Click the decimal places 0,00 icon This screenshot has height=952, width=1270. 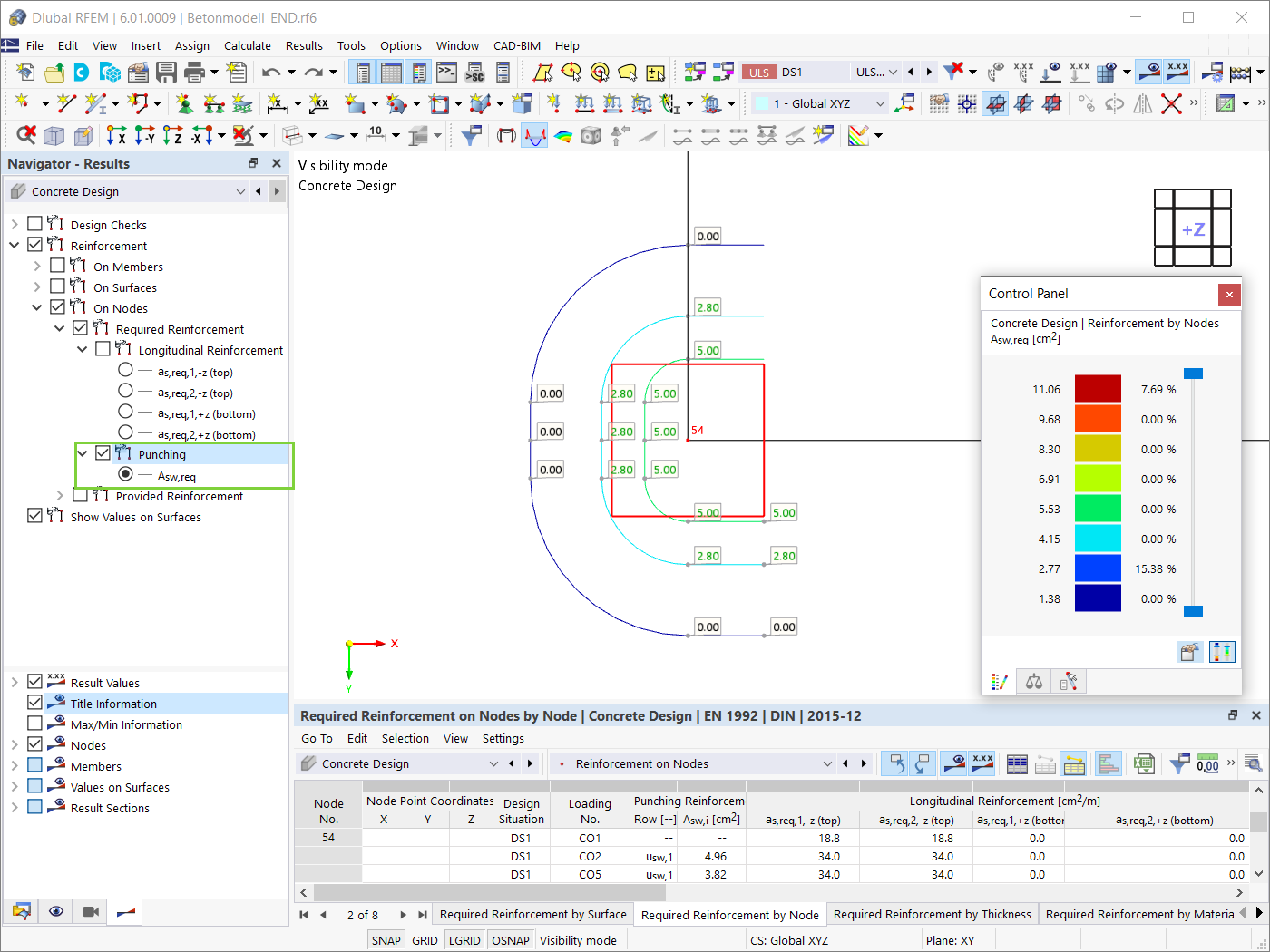click(1207, 763)
